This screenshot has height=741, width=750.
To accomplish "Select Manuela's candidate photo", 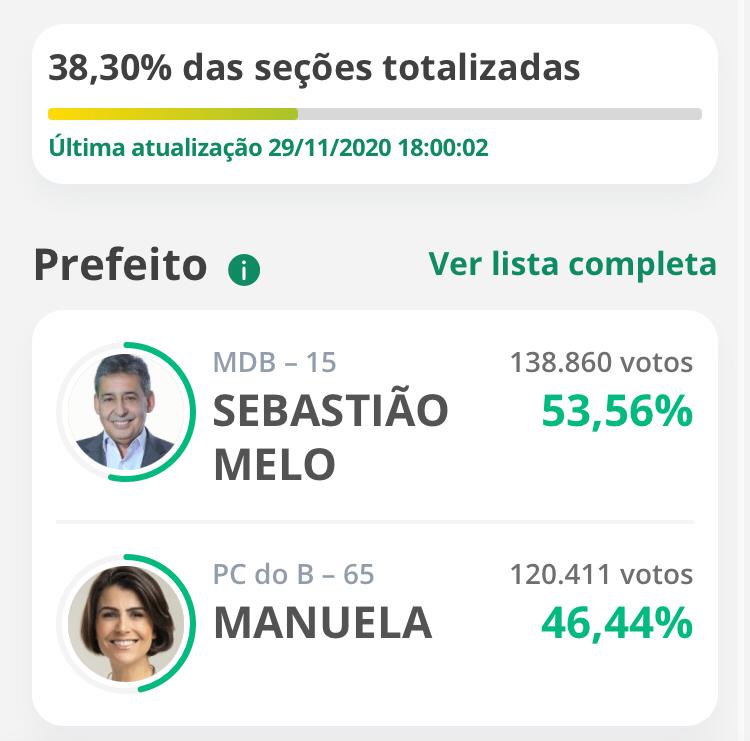I will (126, 623).
